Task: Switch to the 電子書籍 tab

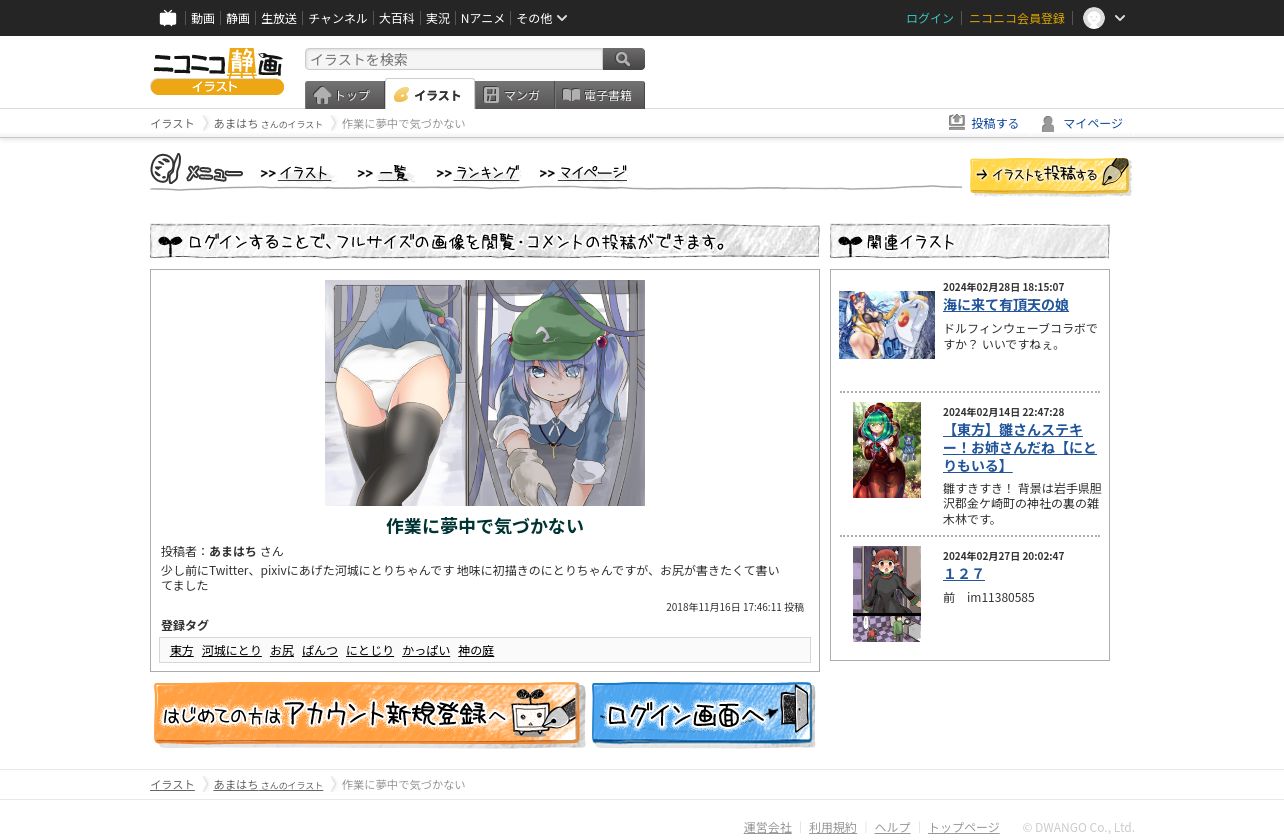Action: pos(600,95)
